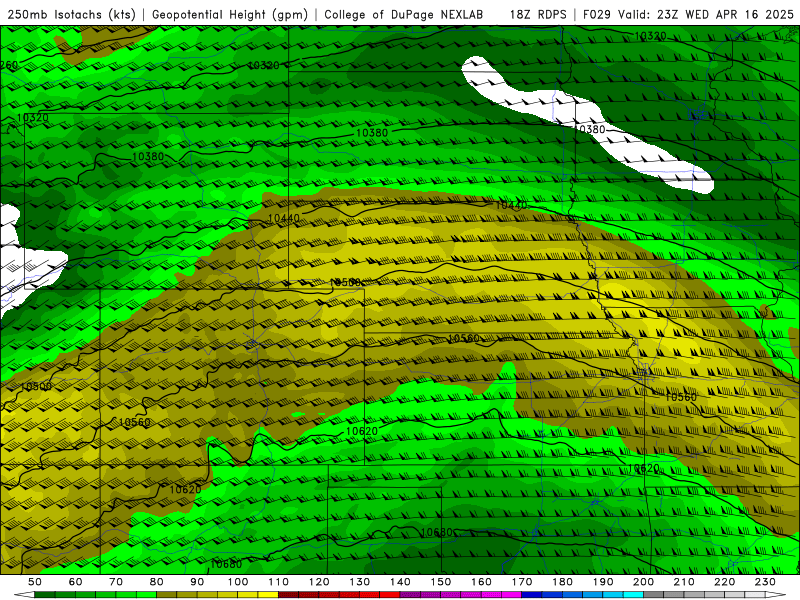Click the 130 kt color scale label
Image resolution: width=800 pixels, height=600 pixels.
[x=360, y=582]
